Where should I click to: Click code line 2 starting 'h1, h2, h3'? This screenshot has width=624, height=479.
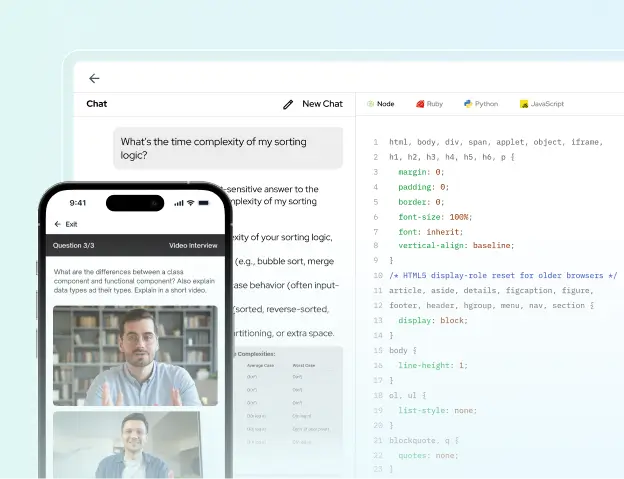point(452,157)
